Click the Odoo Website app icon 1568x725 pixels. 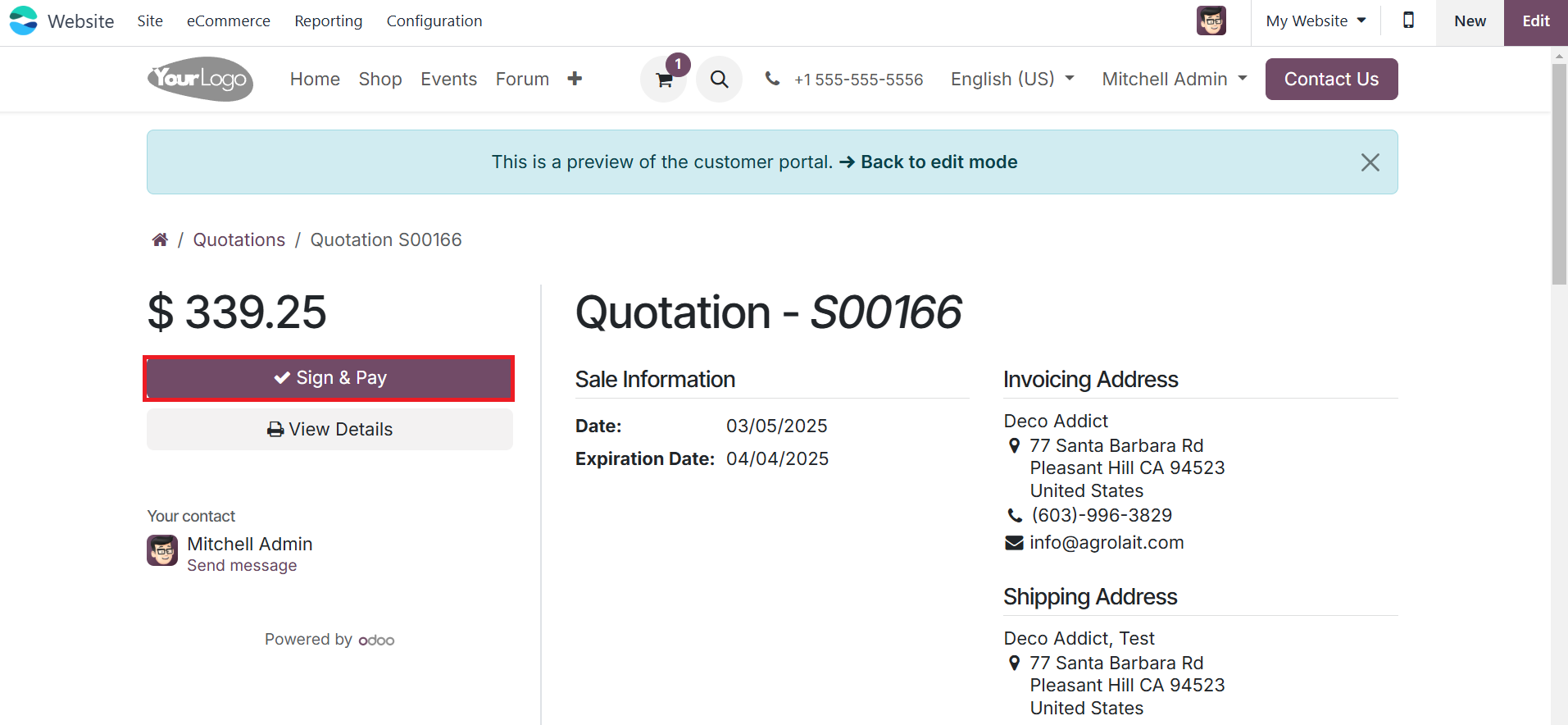click(x=24, y=21)
